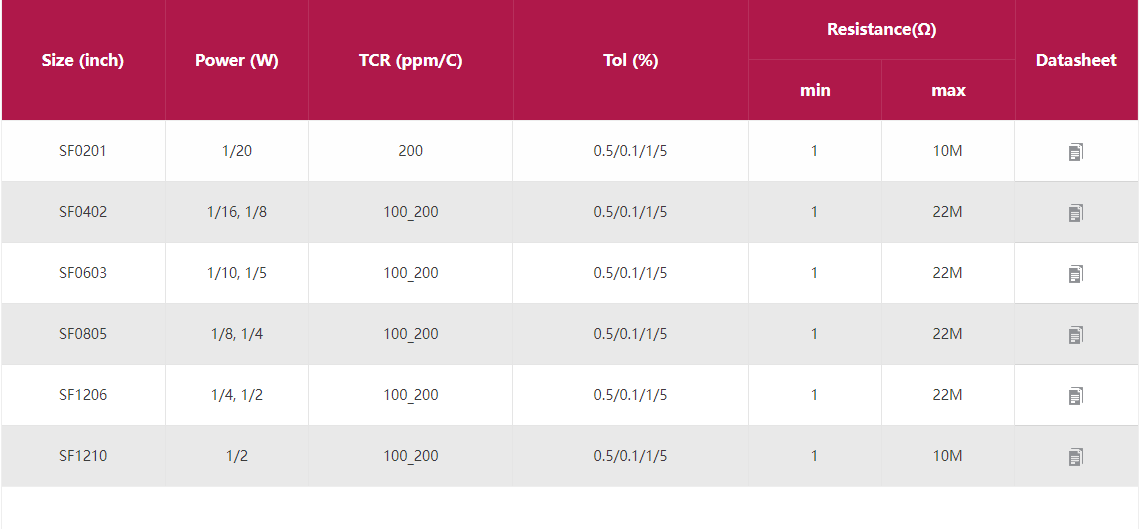Screen dimensions: 1140x529
Task: Click the 1/16, 1/8 power cell
Action: click(237, 212)
